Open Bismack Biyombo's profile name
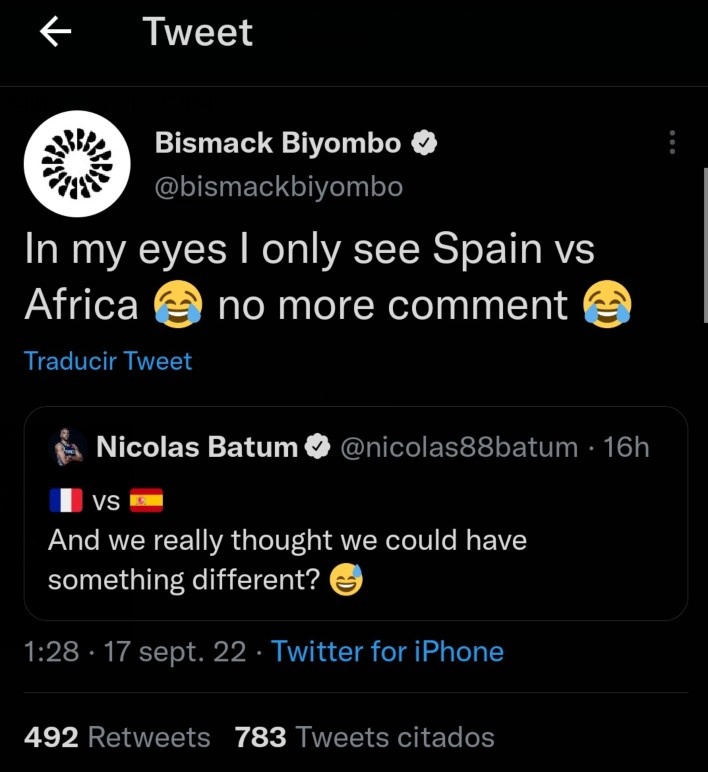708x772 pixels. pyautogui.click(x=277, y=144)
